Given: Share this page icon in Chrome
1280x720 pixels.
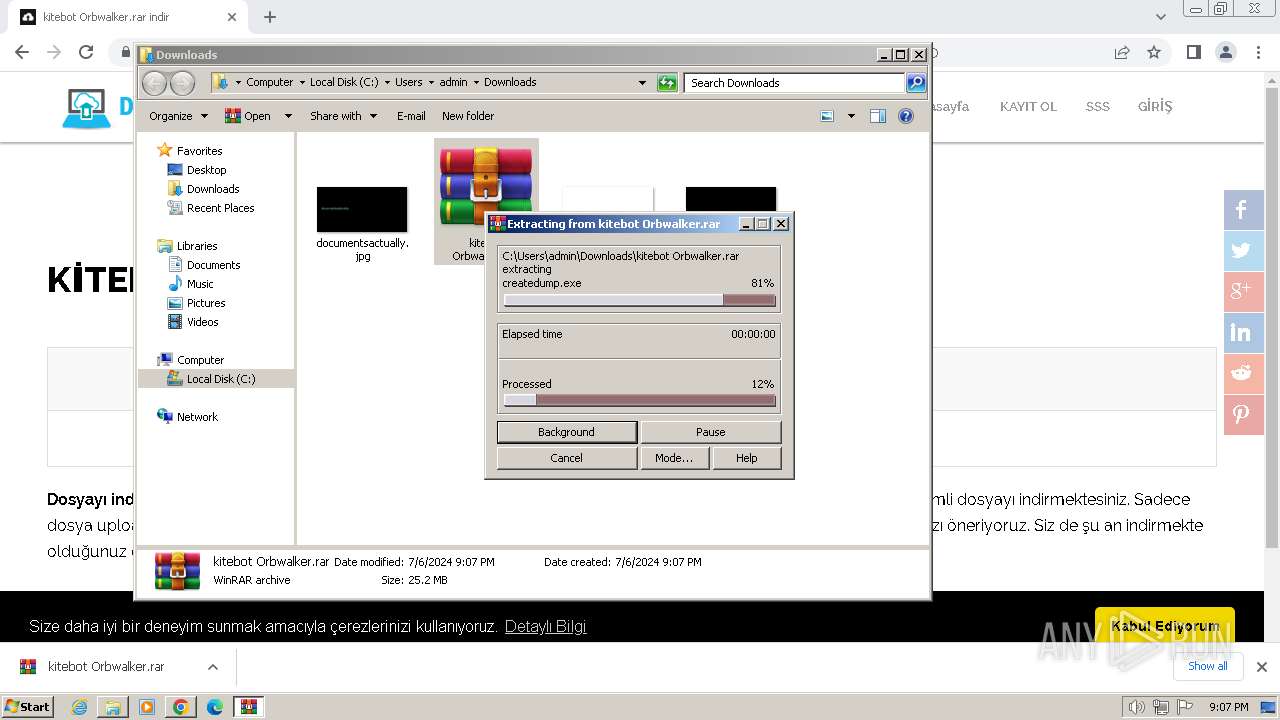Looking at the screenshot, I should (x=1122, y=52).
